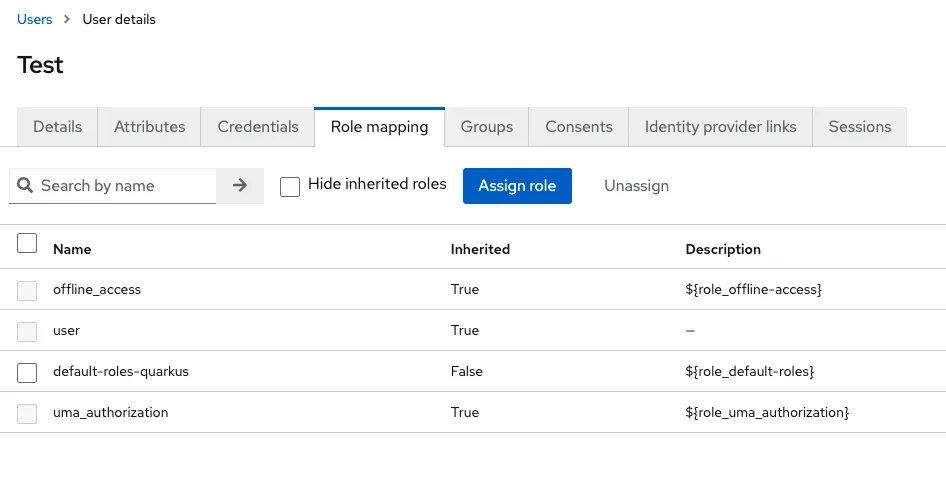Tick the checkbox beside the user role

click(27, 331)
